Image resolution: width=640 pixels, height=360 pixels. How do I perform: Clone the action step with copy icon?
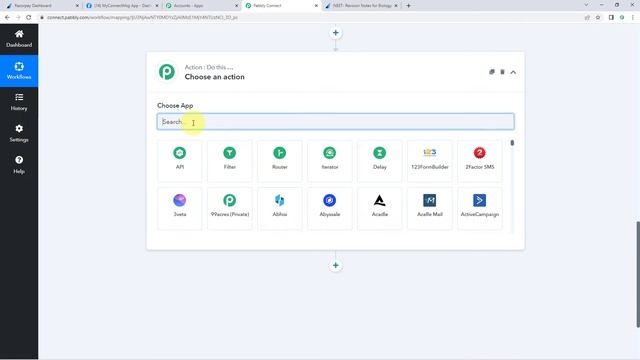coord(491,72)
